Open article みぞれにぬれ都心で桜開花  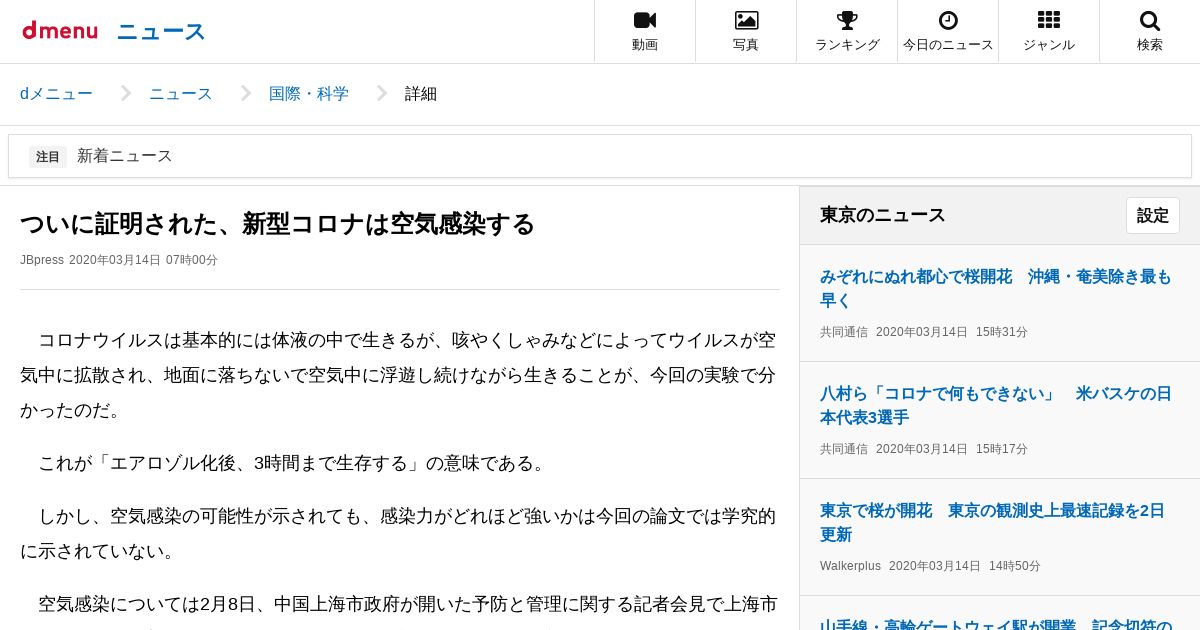click(996, 288)
